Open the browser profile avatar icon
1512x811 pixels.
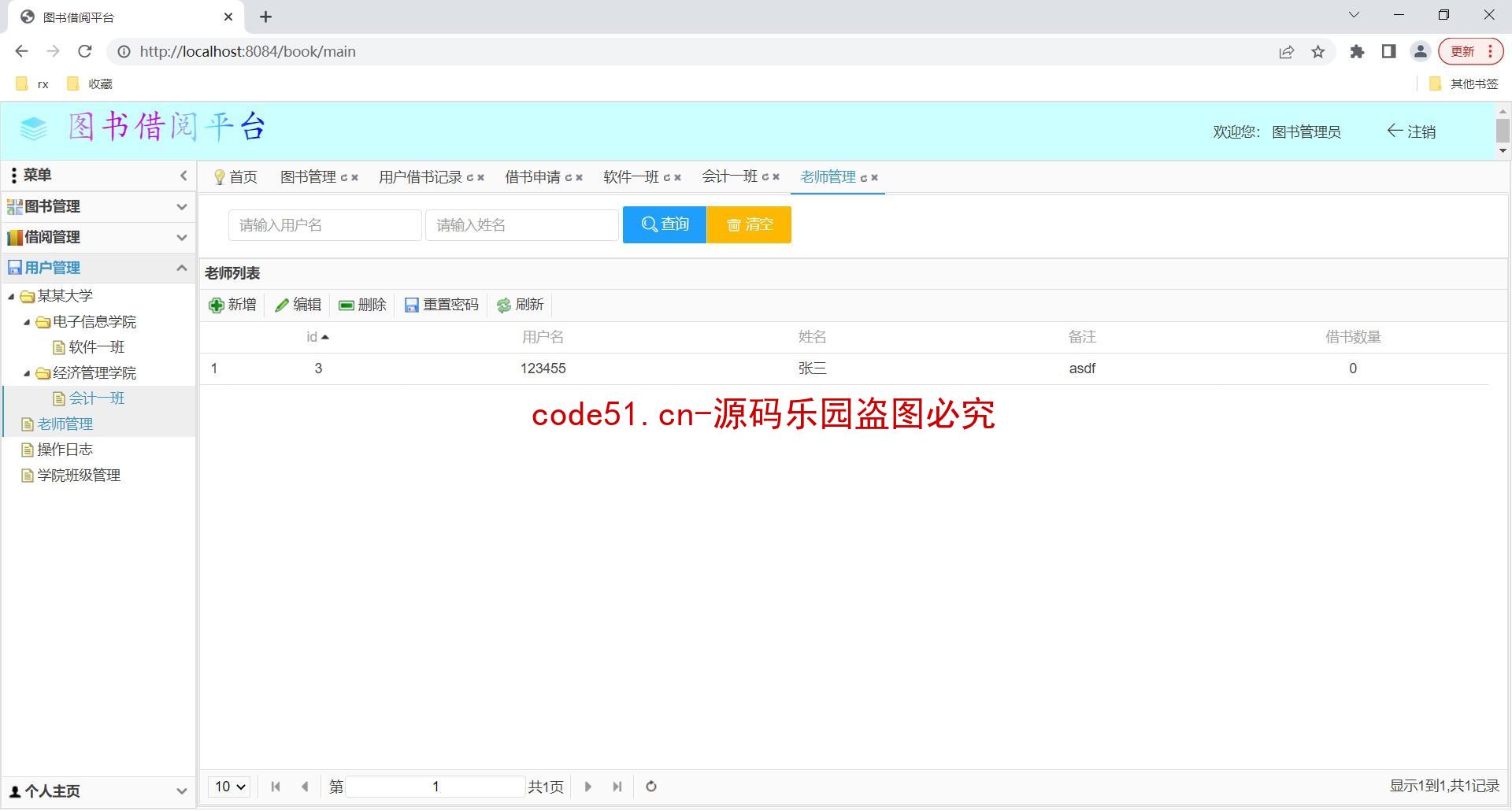(x=1421, y=52)
